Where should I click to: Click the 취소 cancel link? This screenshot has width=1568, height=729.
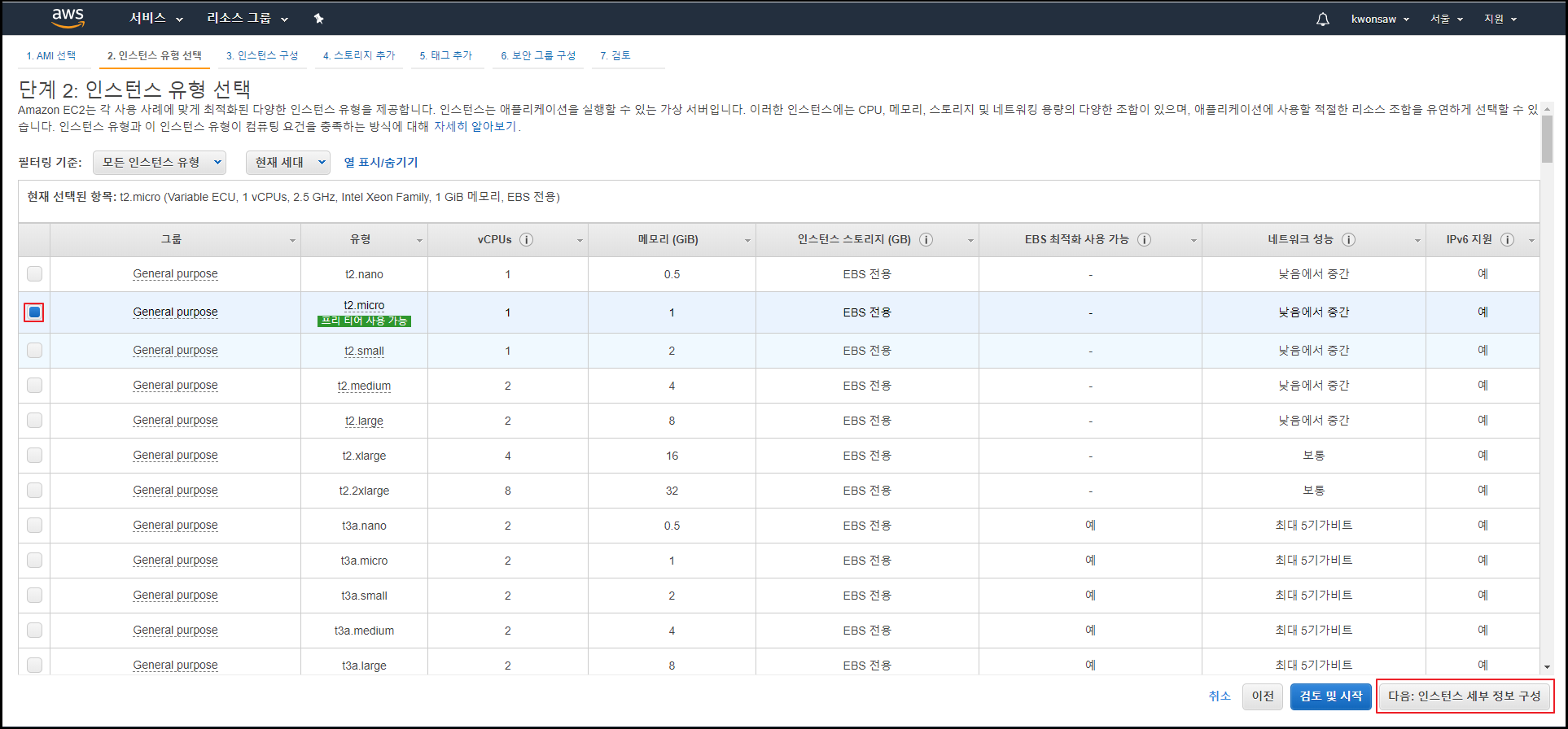[1220, 696]
